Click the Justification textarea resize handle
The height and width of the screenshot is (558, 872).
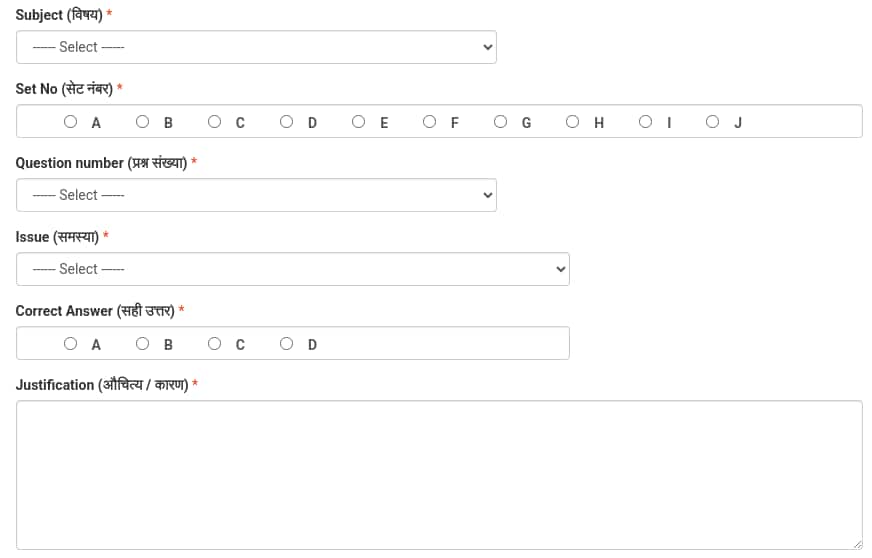[x=857, y=544]
